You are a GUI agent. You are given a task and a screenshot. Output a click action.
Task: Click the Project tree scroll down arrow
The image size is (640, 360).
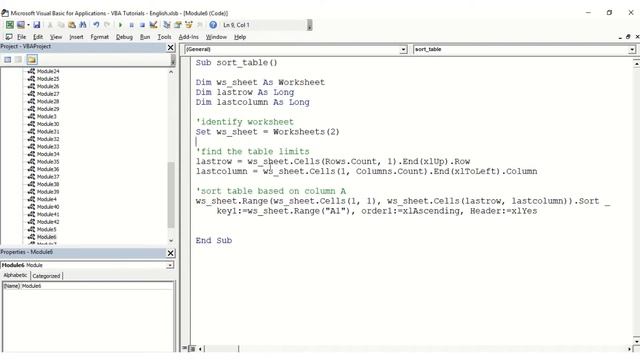[x=171, y=240]
